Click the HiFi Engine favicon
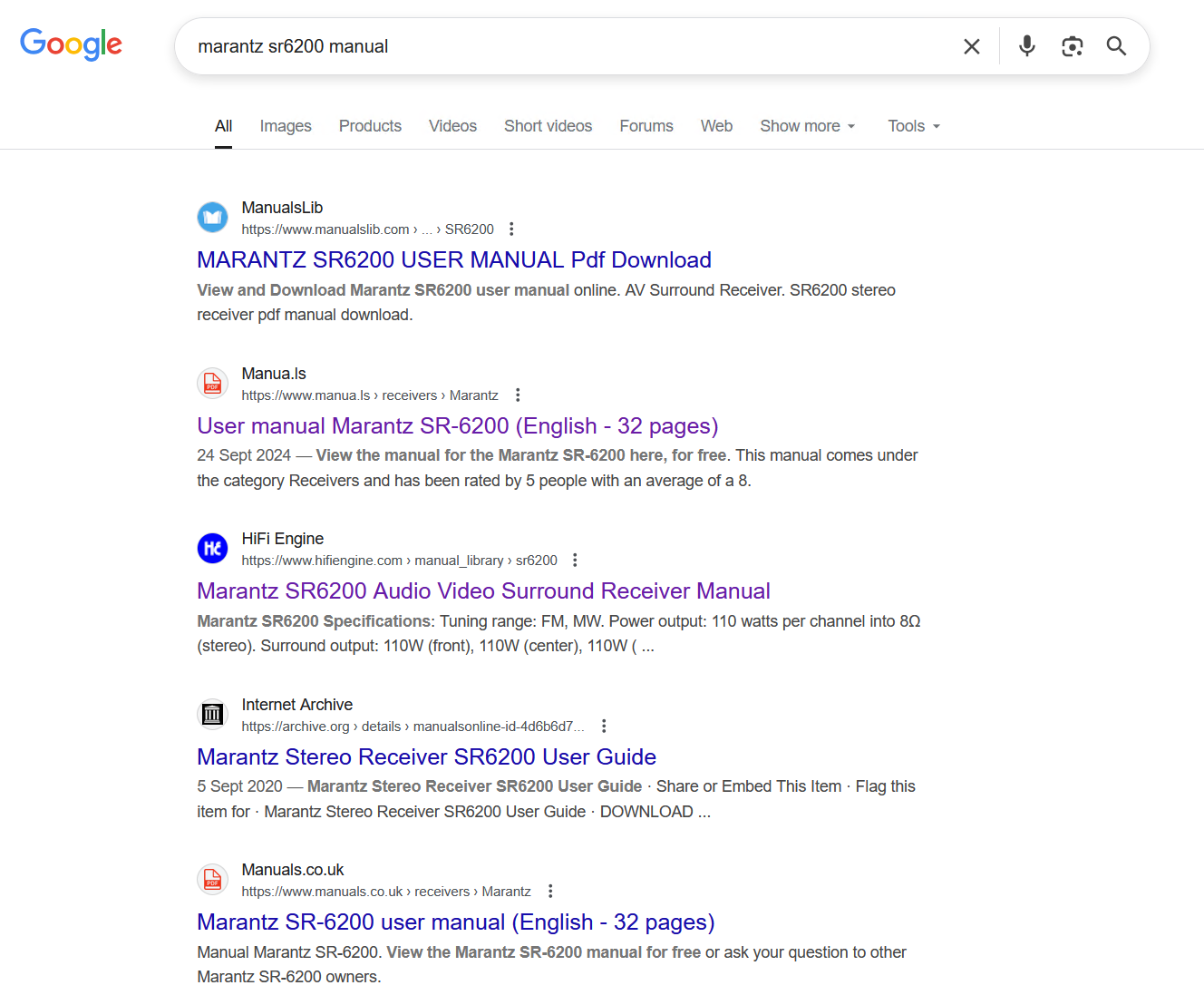 pyautogui.click(x=212, y=549)
